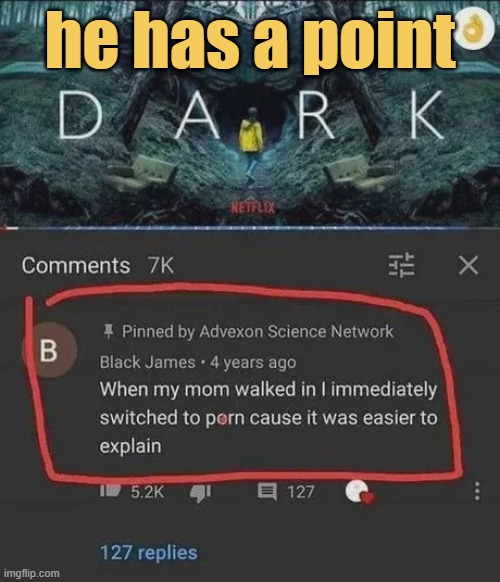Click the pinned comment text
This screenshot has height=582, width=500.
click(x=268, y=418)
